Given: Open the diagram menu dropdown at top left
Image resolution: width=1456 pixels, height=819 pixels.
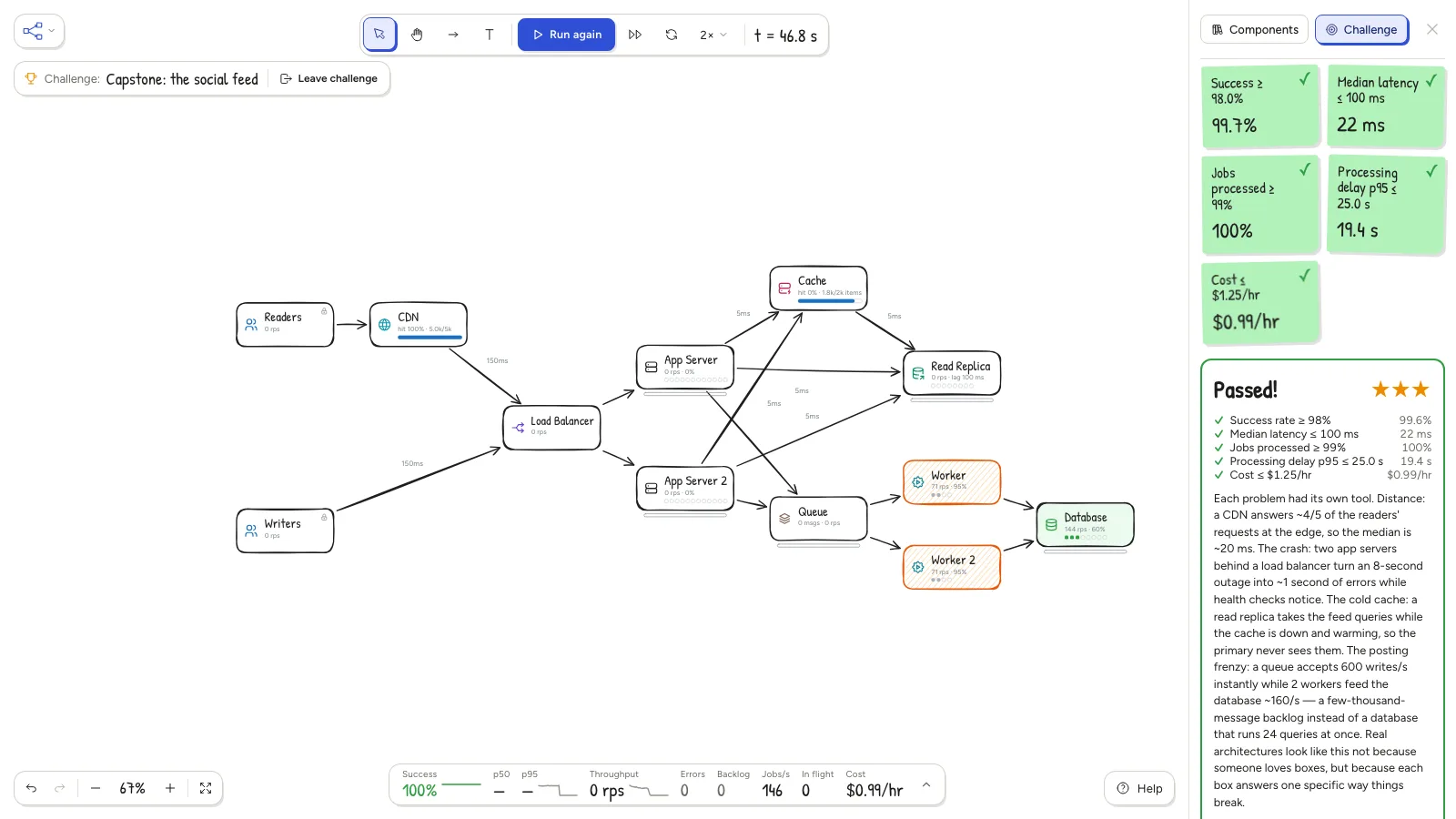Looking at the screenshot, I should click(x=39, y=31).
